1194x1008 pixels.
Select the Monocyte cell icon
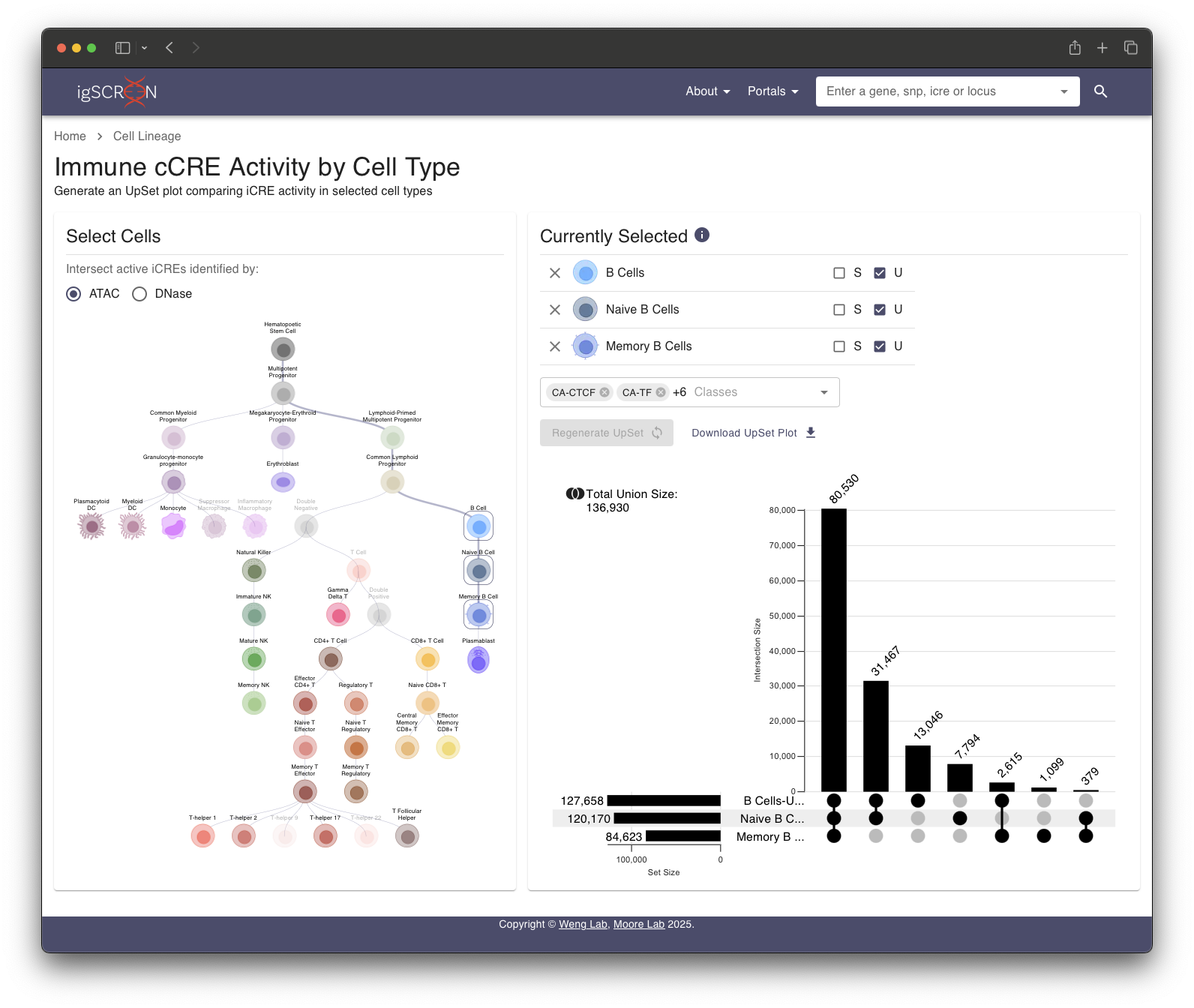(x=173, y=526)
